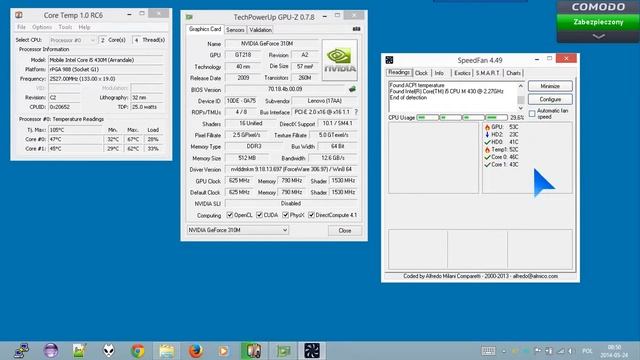Click the SpeedFan Configure button
Screen dimensions: 640x360
click(x=550, y=99)
